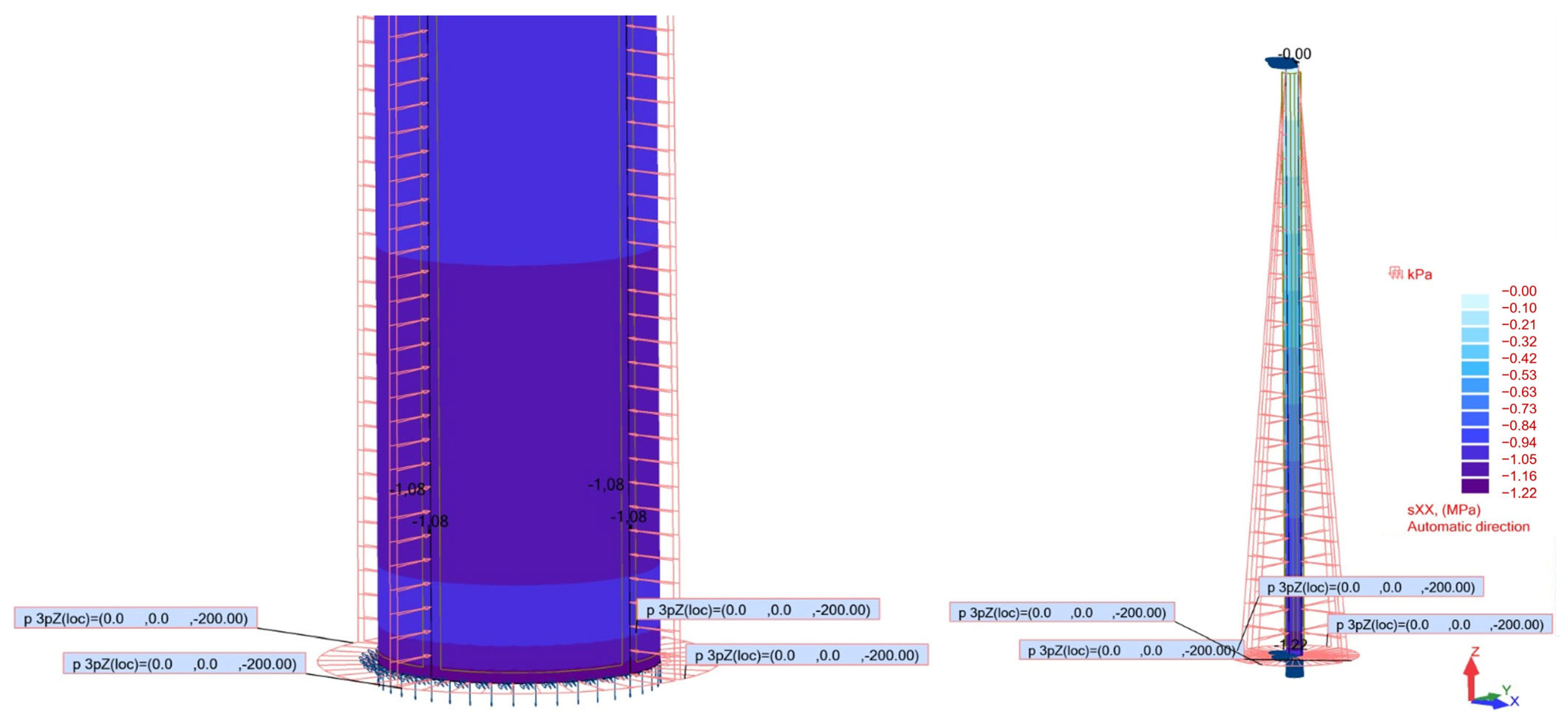Click the -1.05 legend value
1568x725 pixels.
tap(1519, 460)
